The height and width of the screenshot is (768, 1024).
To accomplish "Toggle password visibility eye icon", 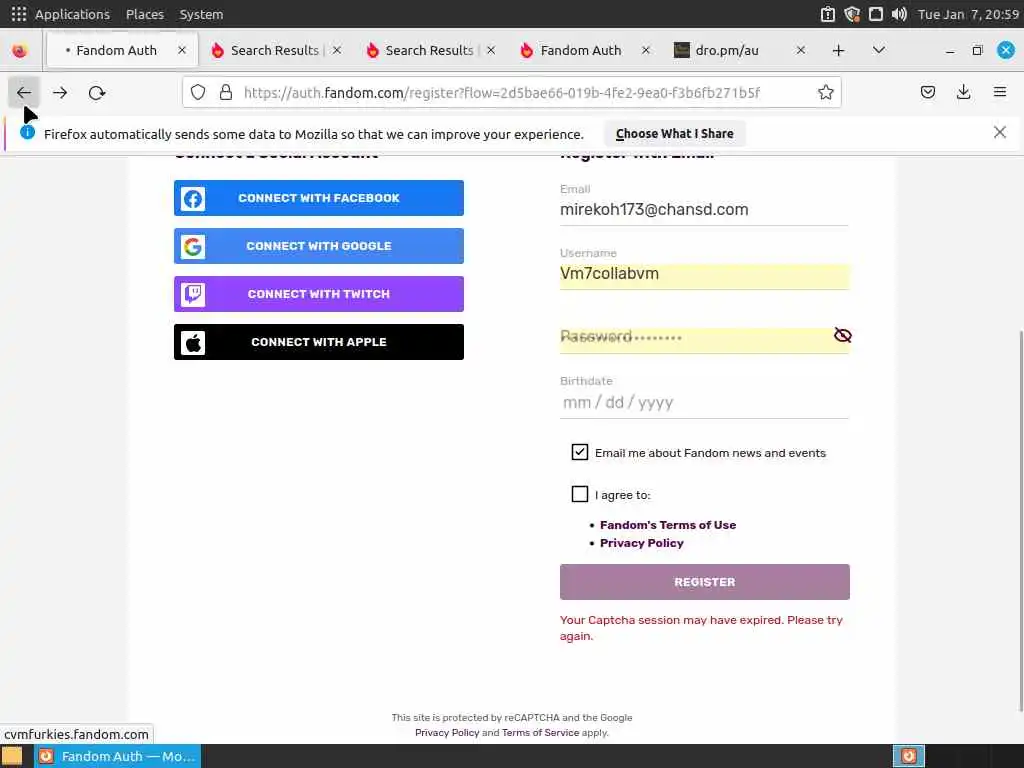I will tap(842, 336).
